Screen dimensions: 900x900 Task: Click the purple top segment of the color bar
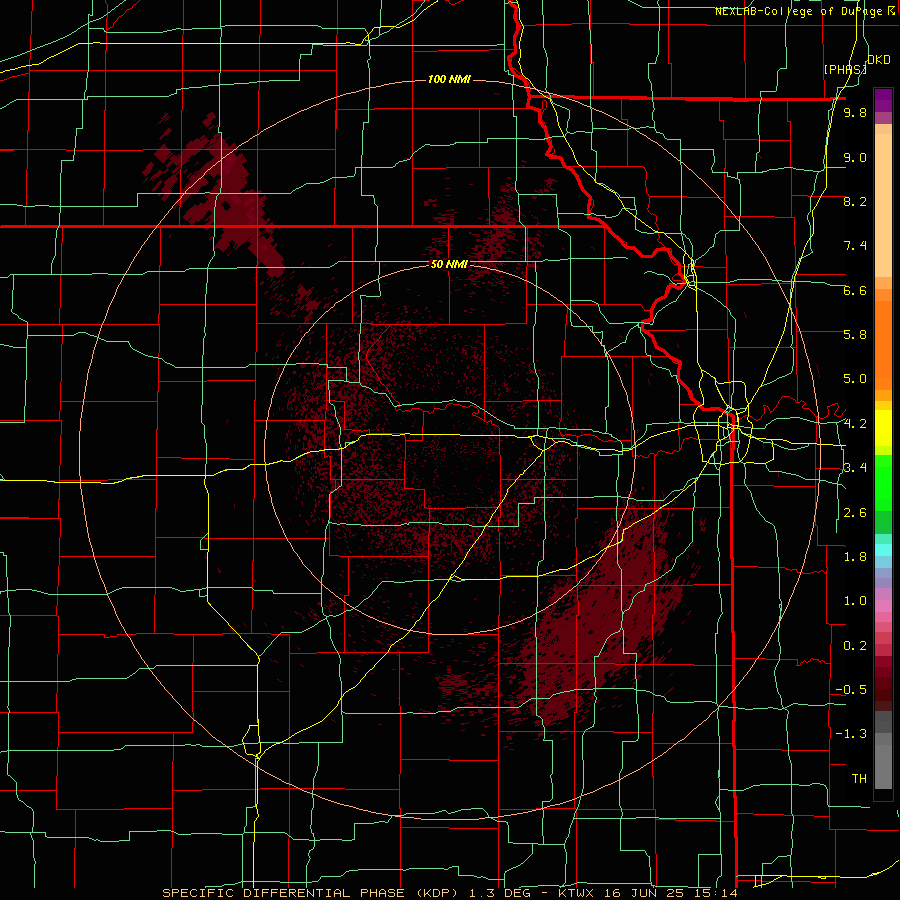(x=883, y=100)
